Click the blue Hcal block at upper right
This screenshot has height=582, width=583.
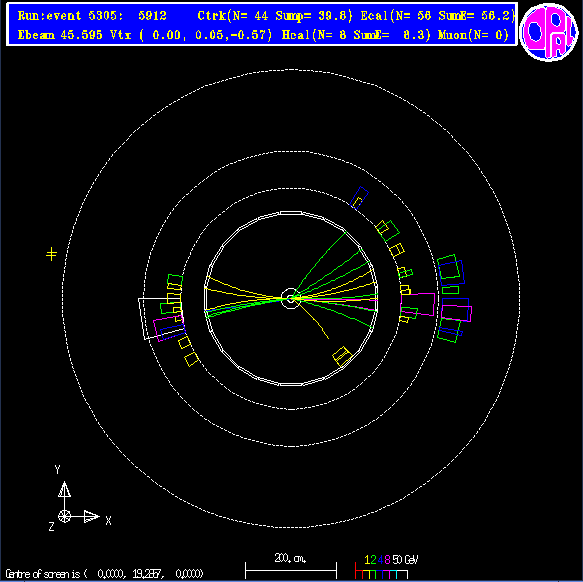[359, 198]
